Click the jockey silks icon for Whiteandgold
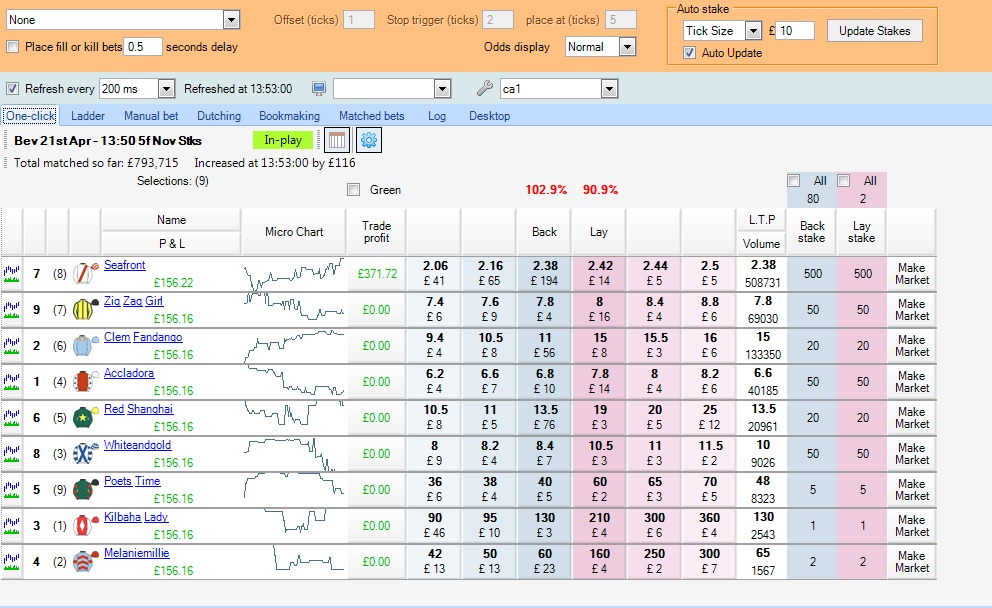992x608 pixels. pos(85,452)
